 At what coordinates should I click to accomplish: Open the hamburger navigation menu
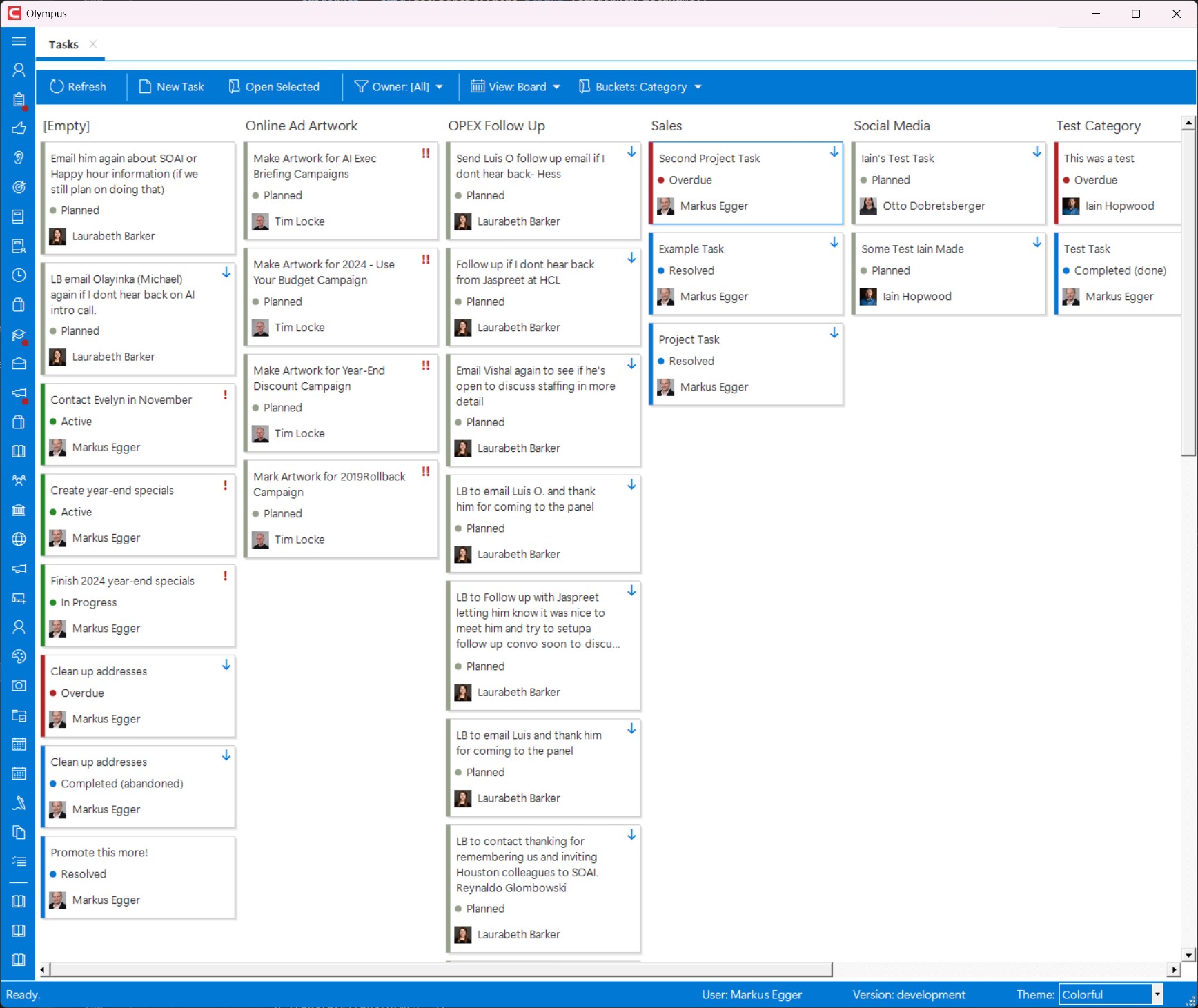coord(19,41)
